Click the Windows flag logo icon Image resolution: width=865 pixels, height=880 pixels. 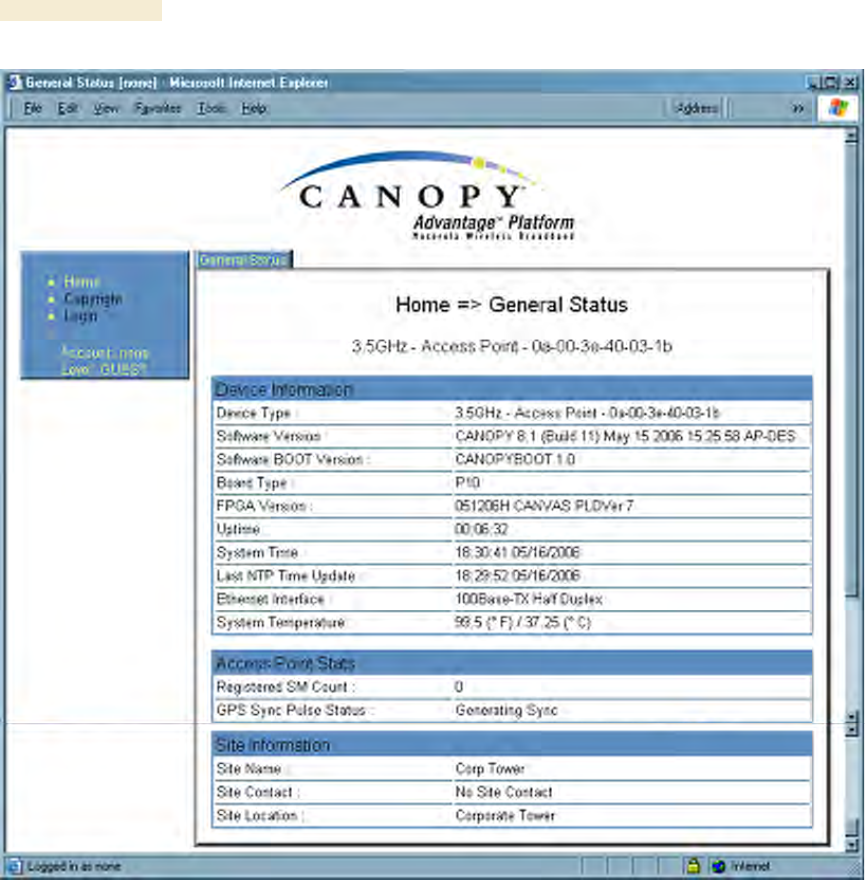(838, 108)
